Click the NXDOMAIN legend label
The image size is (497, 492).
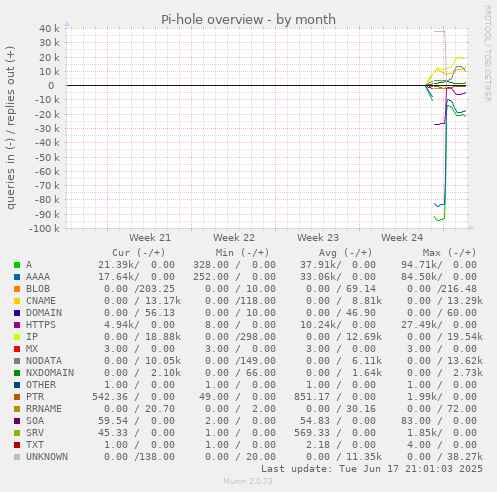50,373
